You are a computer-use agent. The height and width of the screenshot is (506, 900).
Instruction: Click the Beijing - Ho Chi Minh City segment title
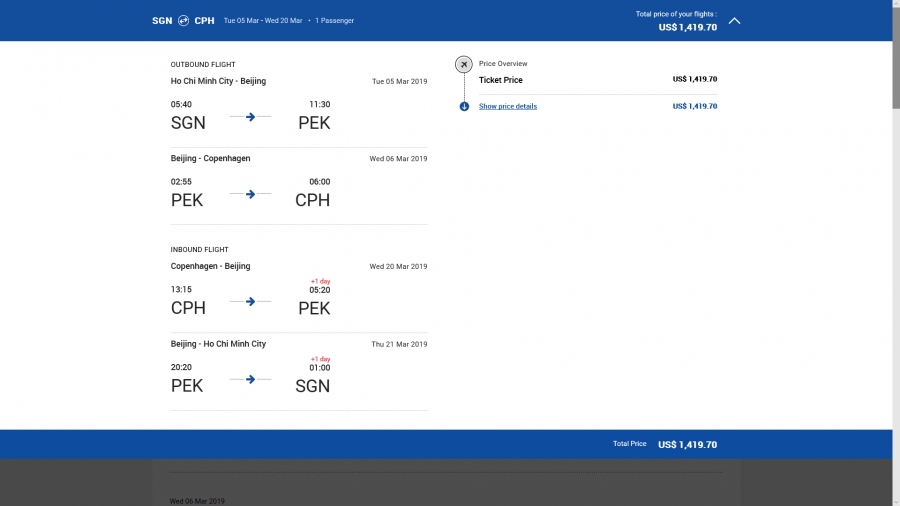218,344
